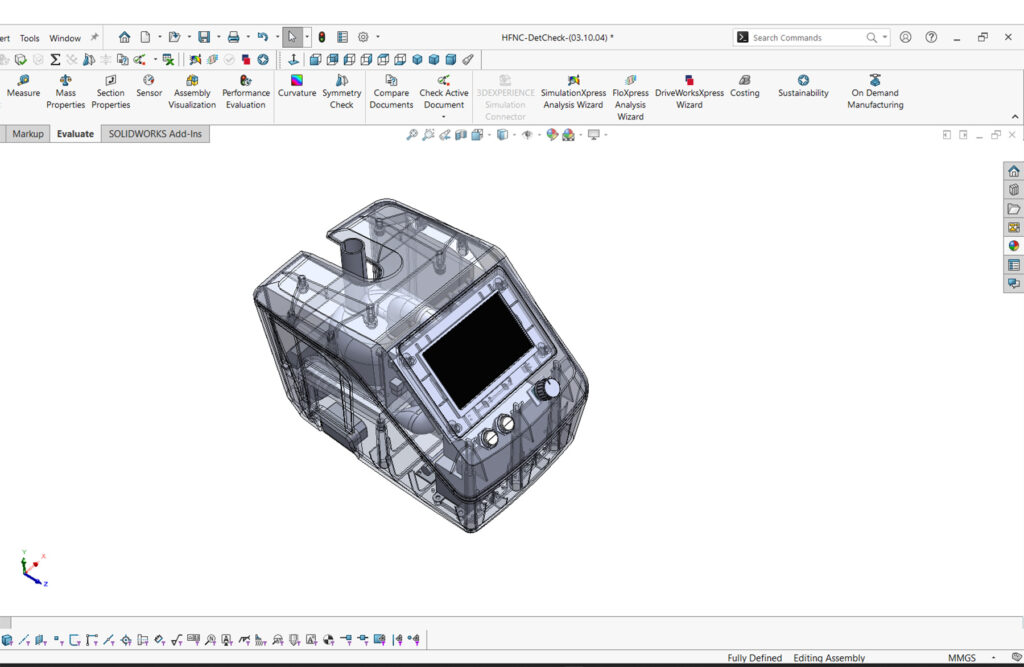Open Mass Properties

click(65, 92)
